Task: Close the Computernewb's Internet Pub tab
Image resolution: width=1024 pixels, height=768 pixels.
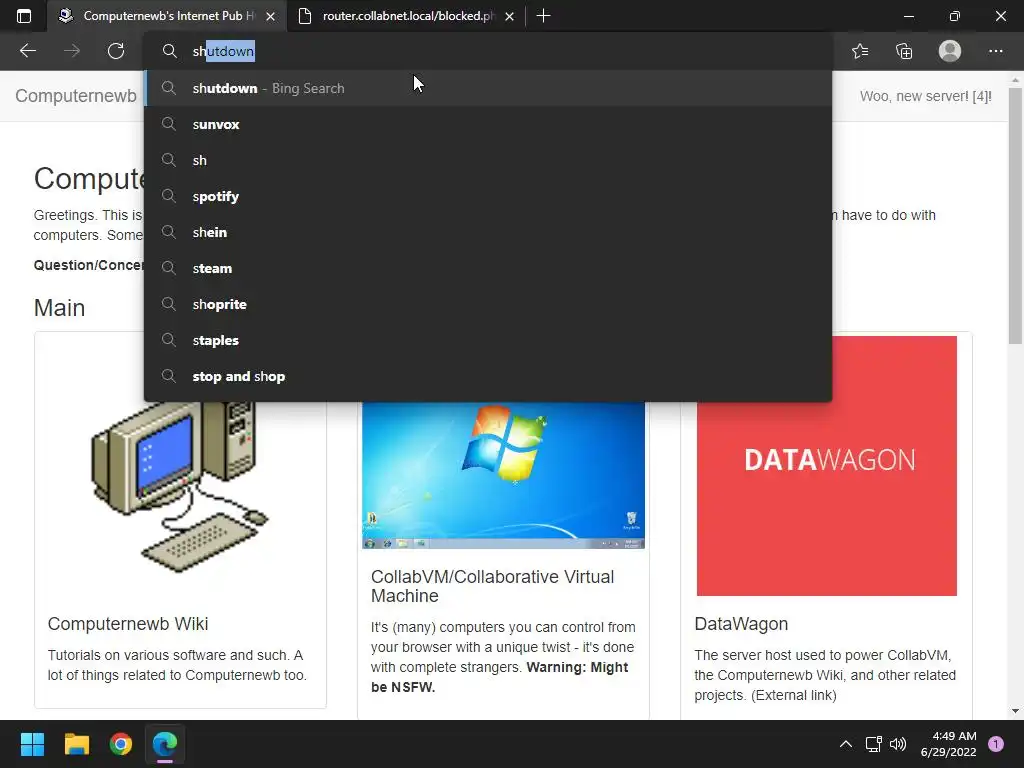Action: tap(270, 16)
